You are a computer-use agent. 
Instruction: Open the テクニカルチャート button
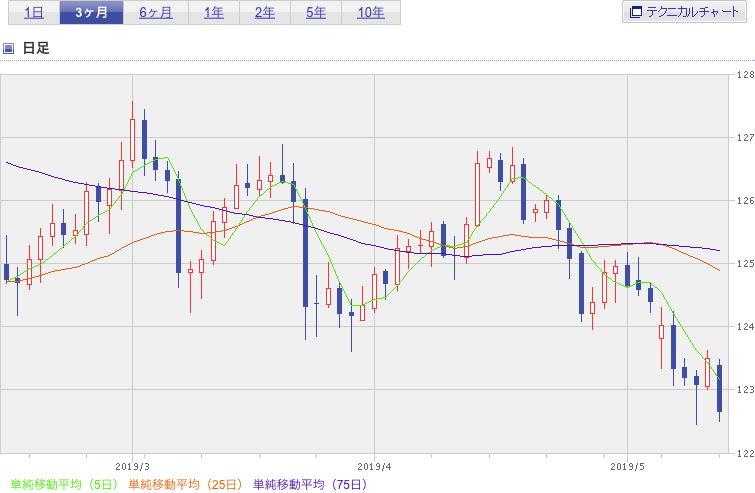coord(684,12)
